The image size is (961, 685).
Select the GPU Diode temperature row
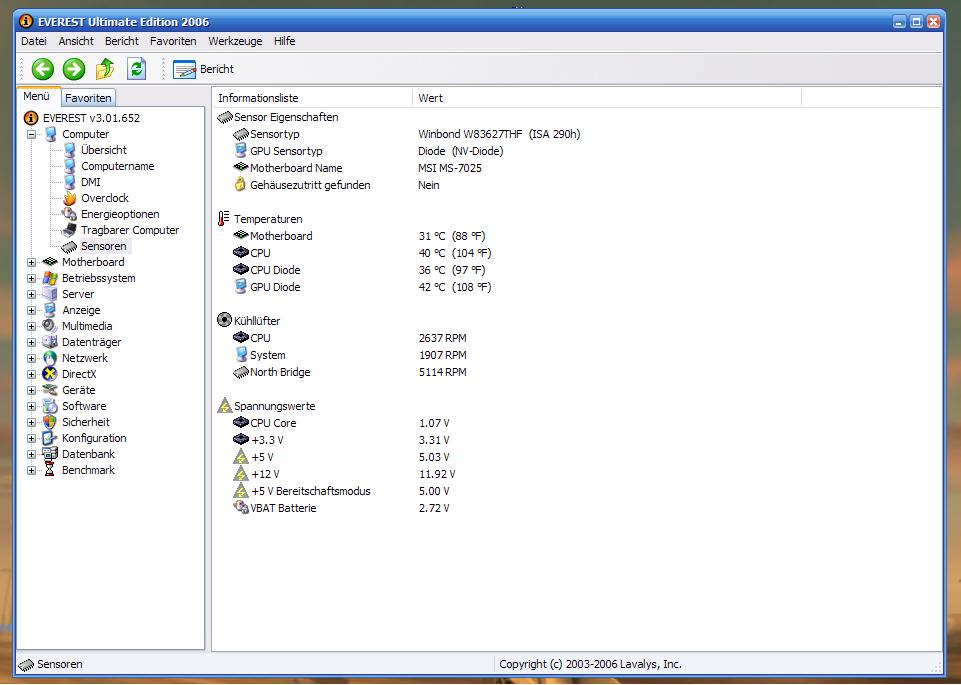coord(362,287)
